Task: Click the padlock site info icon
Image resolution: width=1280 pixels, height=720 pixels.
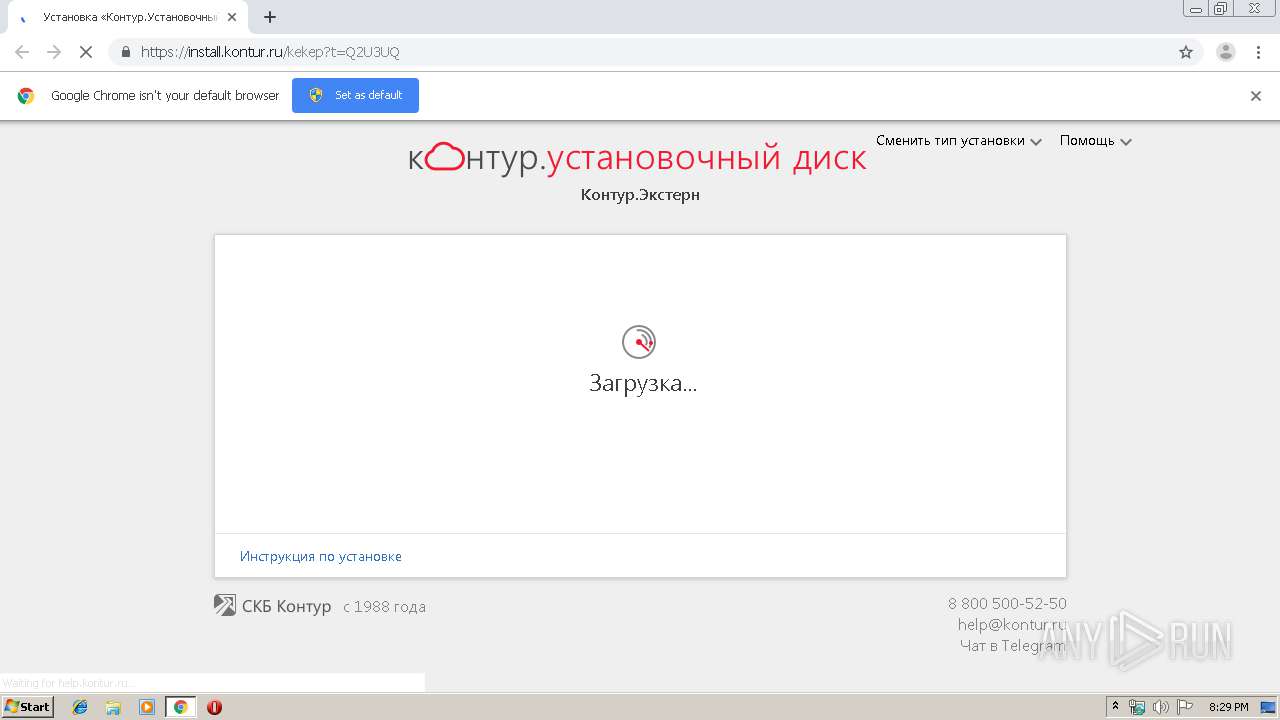Action: [x=126, y=52]
